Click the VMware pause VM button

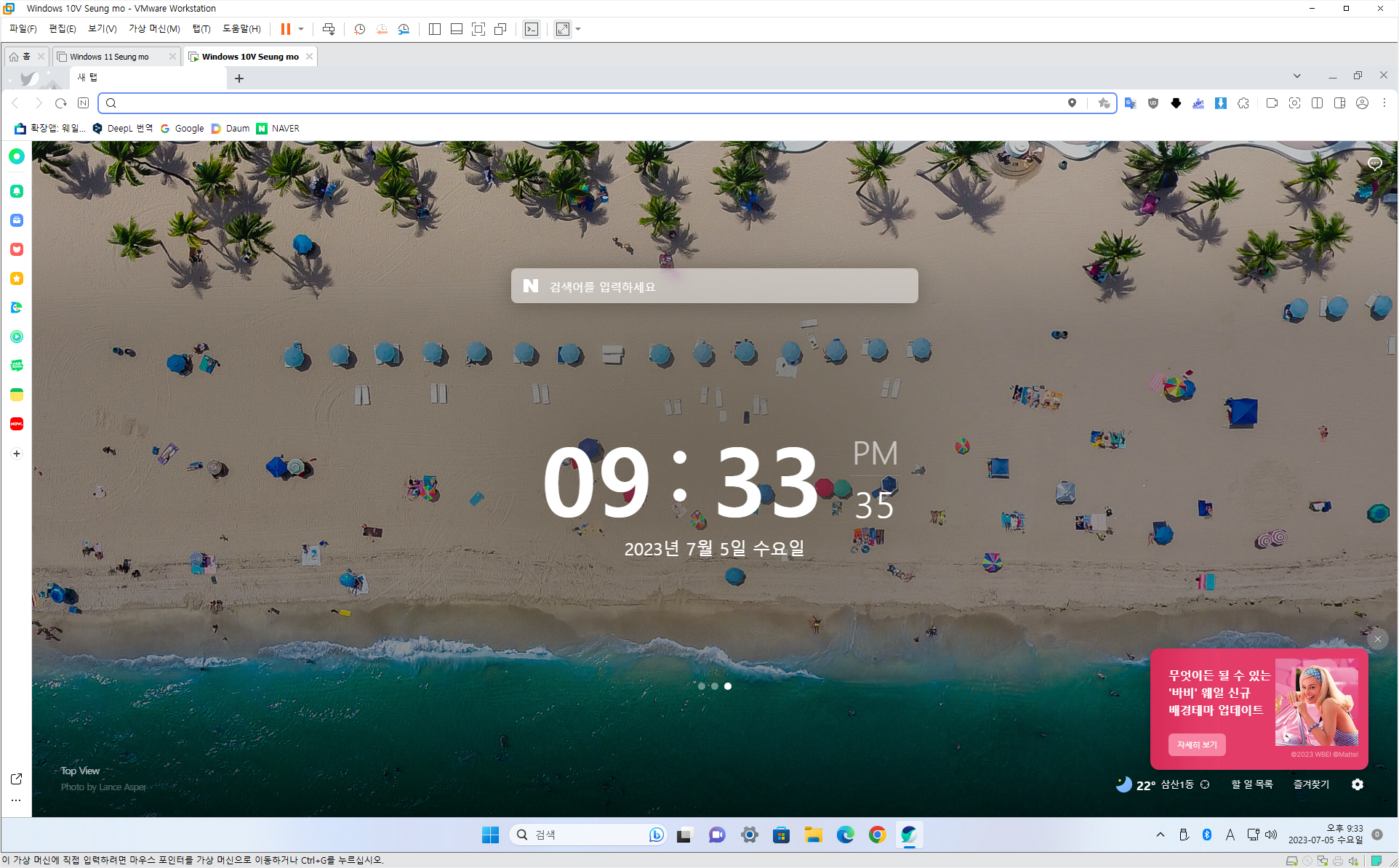(x=286, y=29)
